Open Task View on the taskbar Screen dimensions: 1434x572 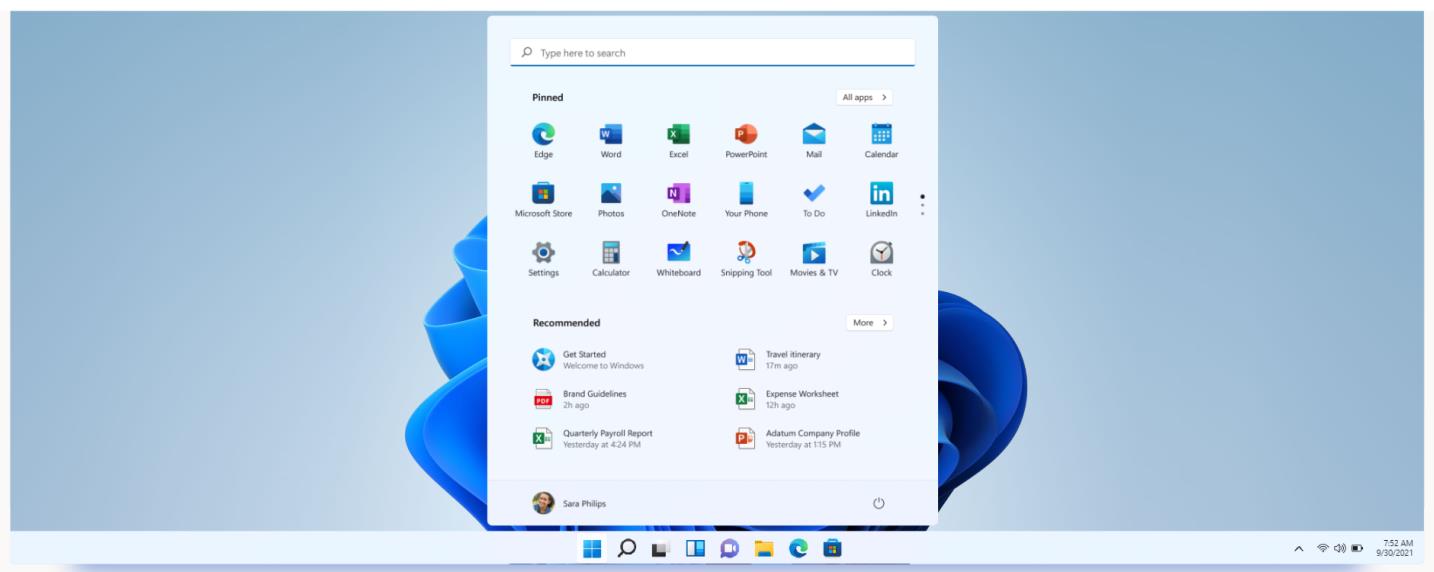pyautogui.click(x=660, y=548)
